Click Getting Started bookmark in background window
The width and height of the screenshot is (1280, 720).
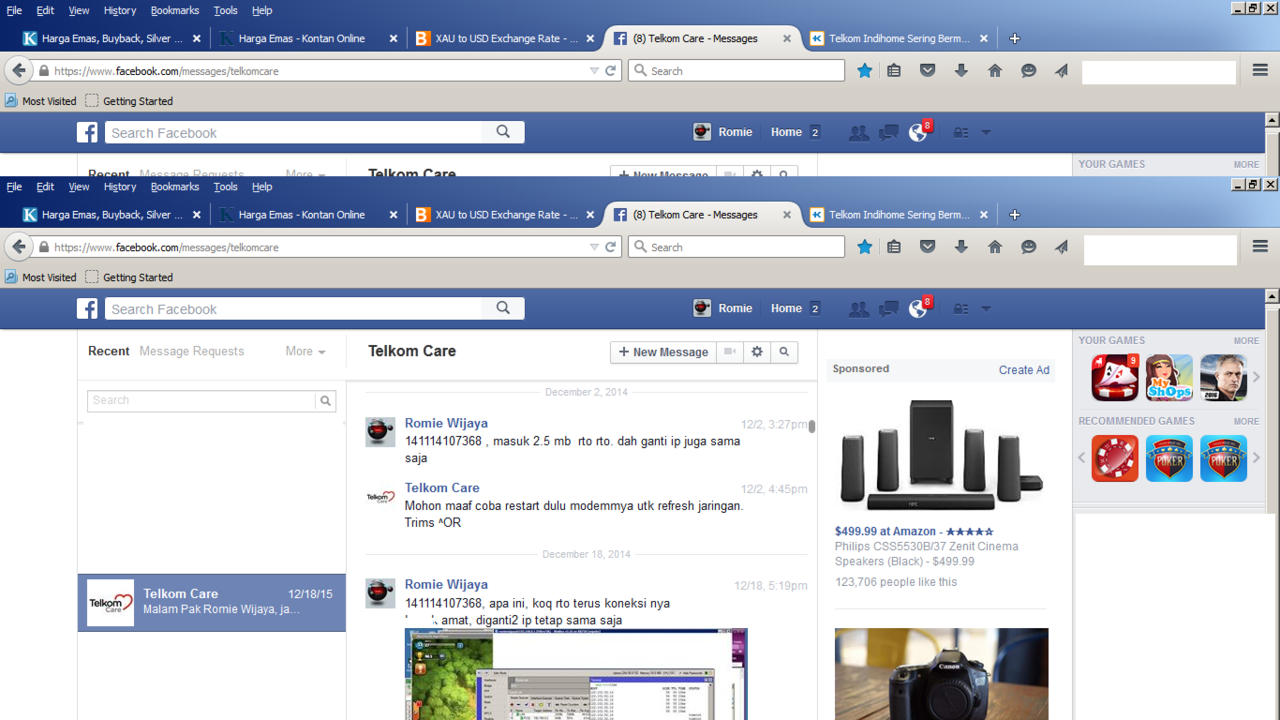[x=129, y=101]
